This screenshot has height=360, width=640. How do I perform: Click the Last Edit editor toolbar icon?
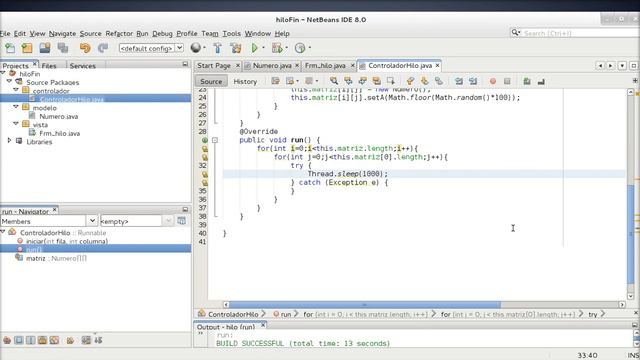pos(276,81)
